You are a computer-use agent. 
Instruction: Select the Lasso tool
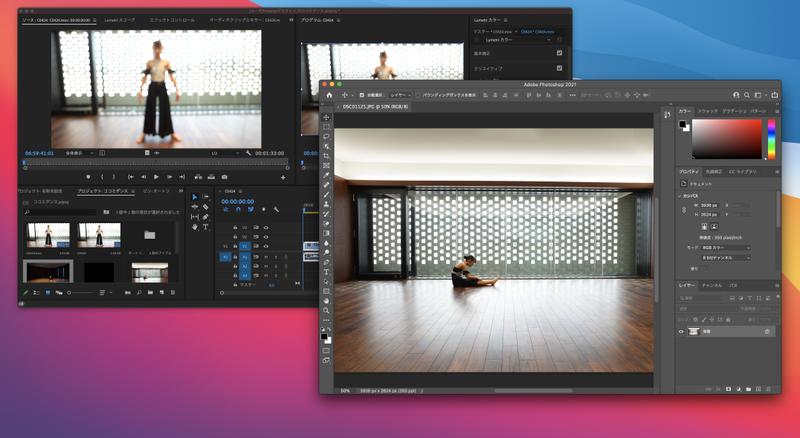pyautogui.click(x=326, y=137)
